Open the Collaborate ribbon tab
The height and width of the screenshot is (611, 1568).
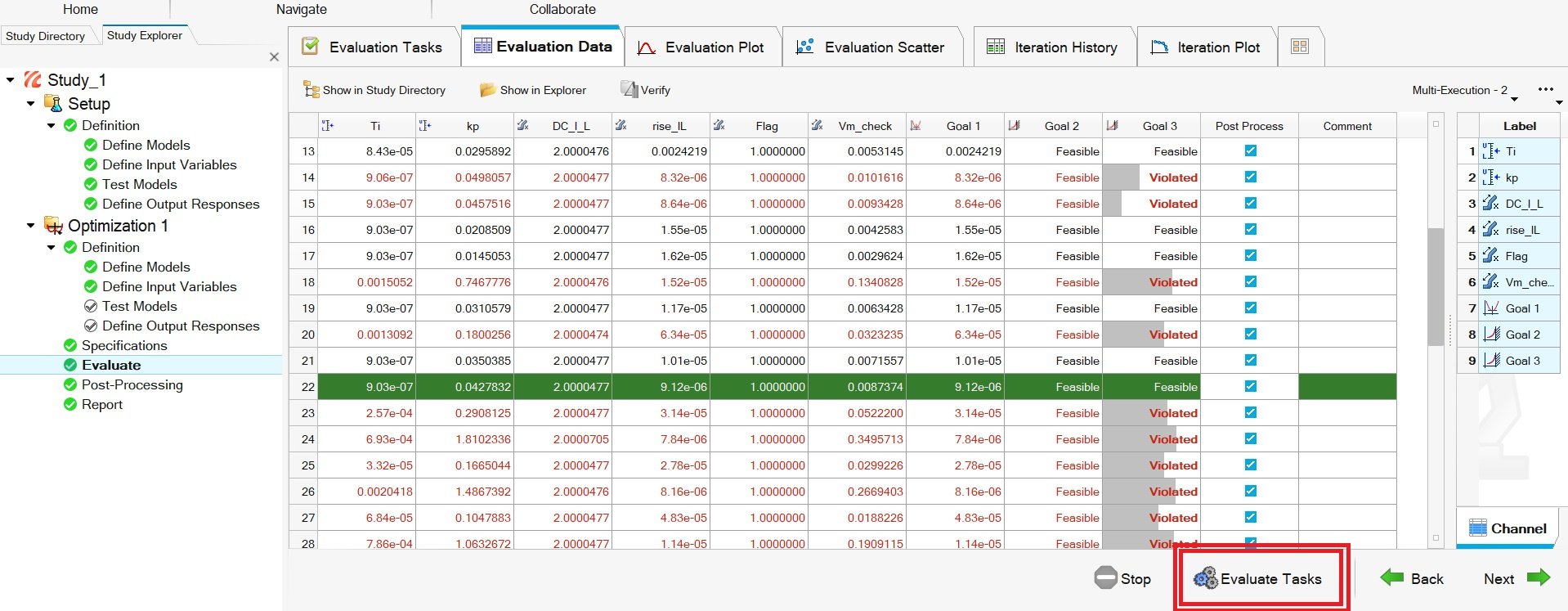562,9
